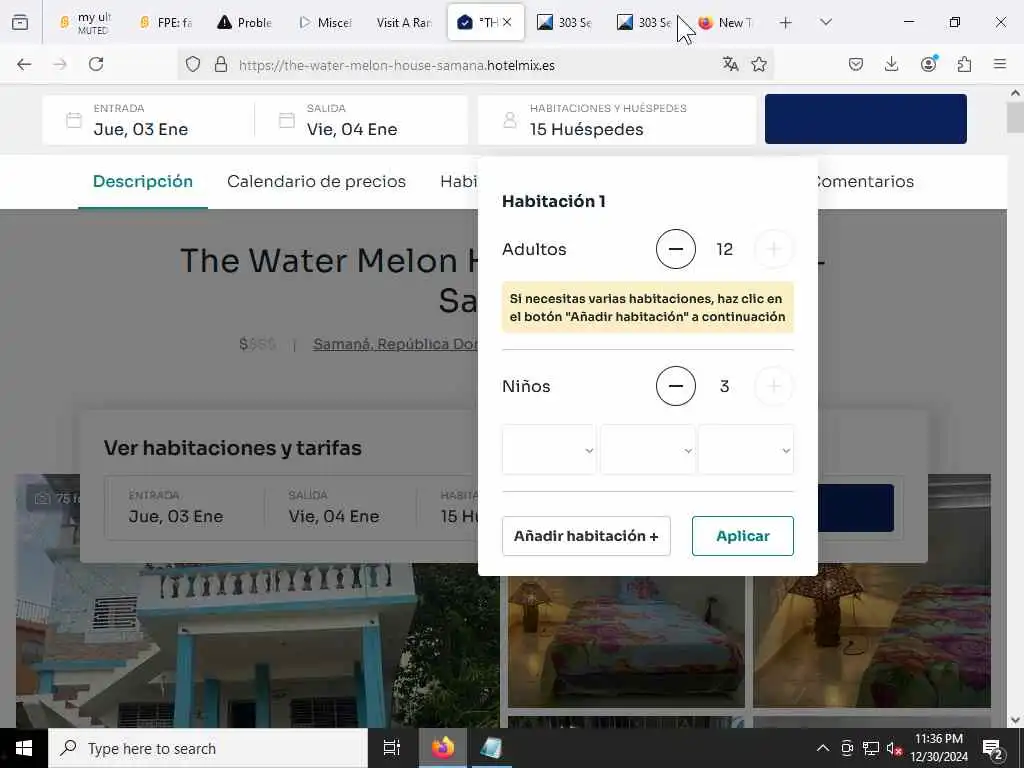The image size is (1024, 768).
Task: Open the Extensions puzzle icon
Action: (964, 64)
